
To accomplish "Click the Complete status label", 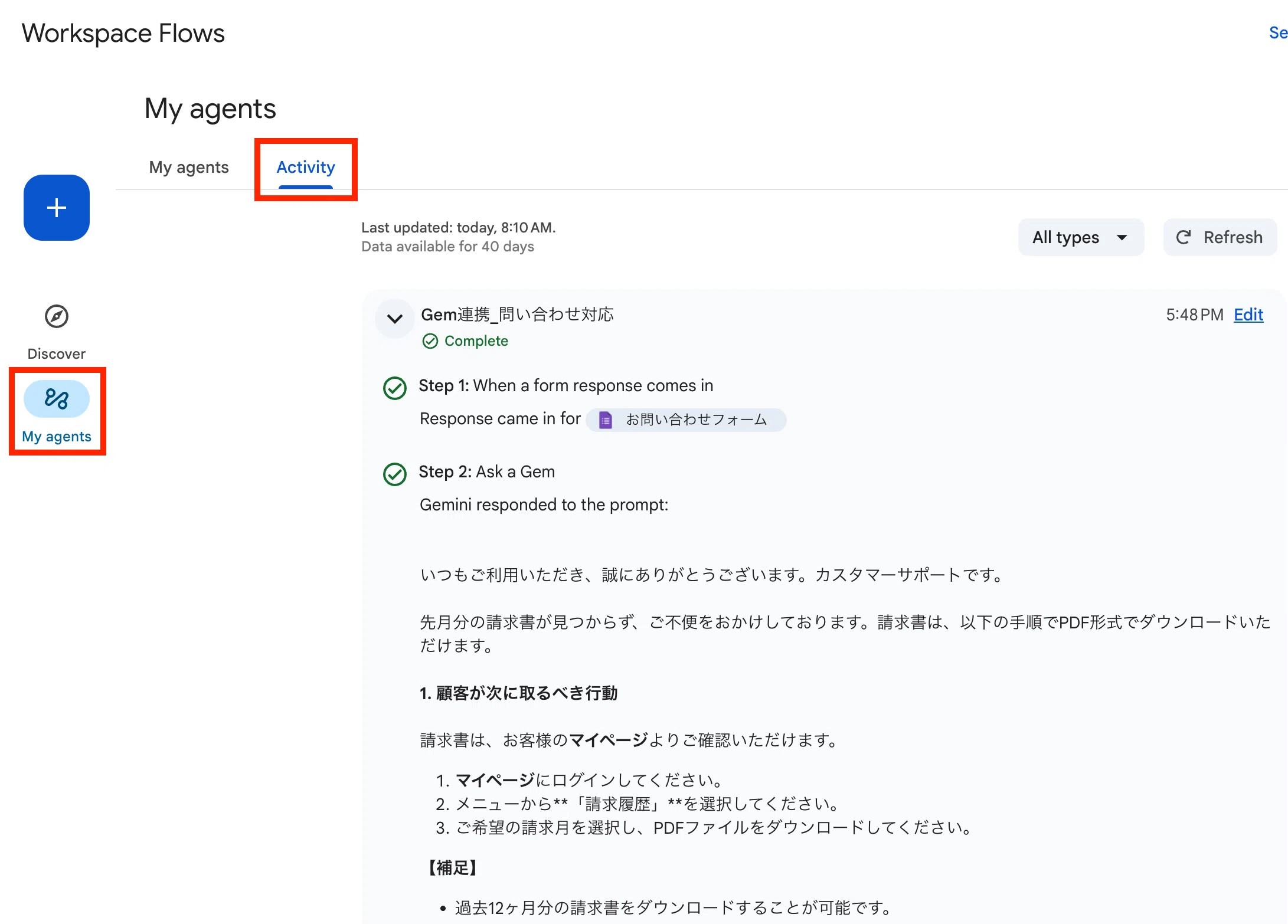I will pos(476,341).
